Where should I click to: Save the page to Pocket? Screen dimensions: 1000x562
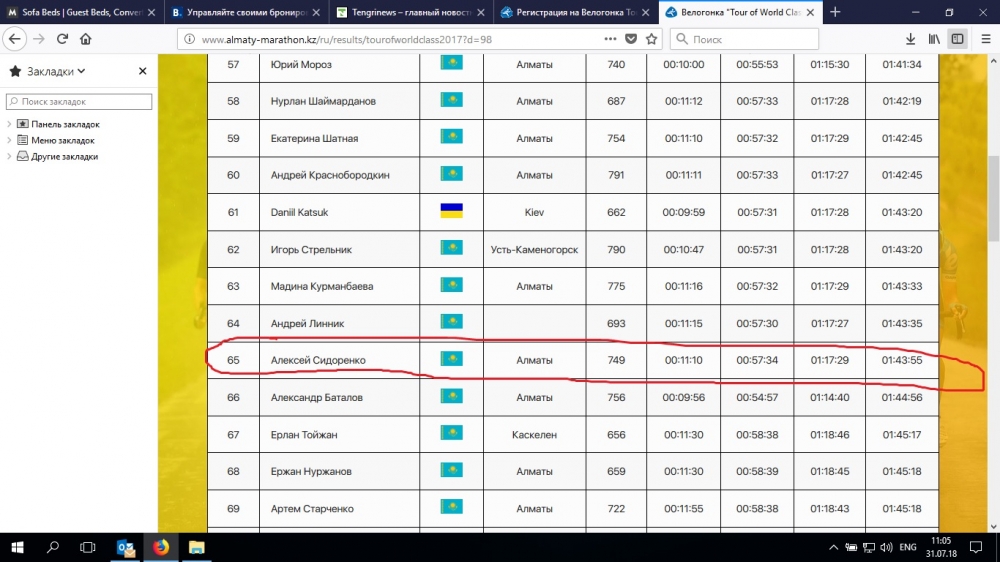[631, 39]
